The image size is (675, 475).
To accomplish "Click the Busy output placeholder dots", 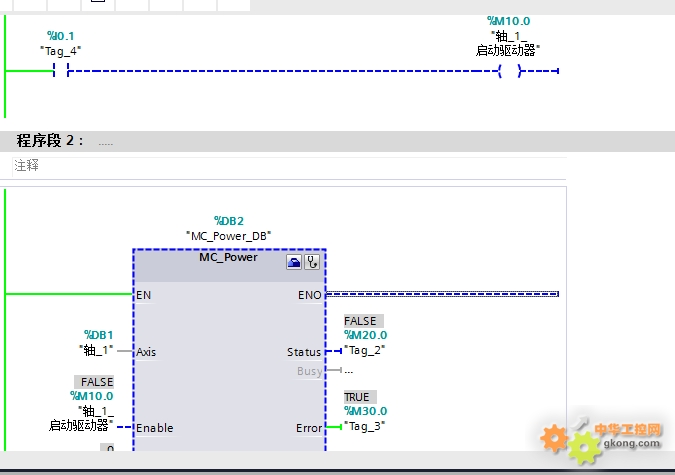I will [348, 371].
